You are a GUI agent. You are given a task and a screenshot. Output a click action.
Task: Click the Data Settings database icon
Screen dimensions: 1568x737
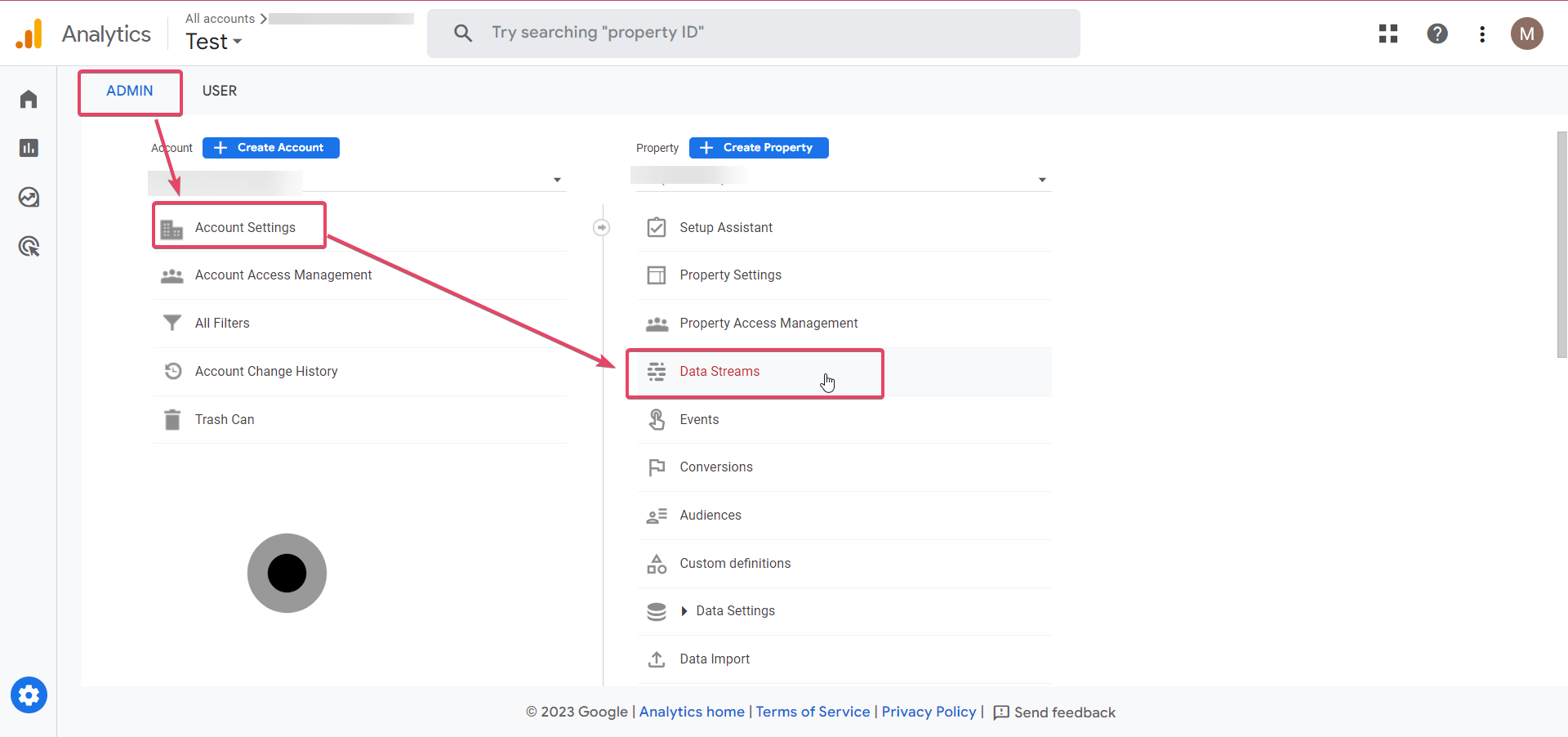click(657, 611)
